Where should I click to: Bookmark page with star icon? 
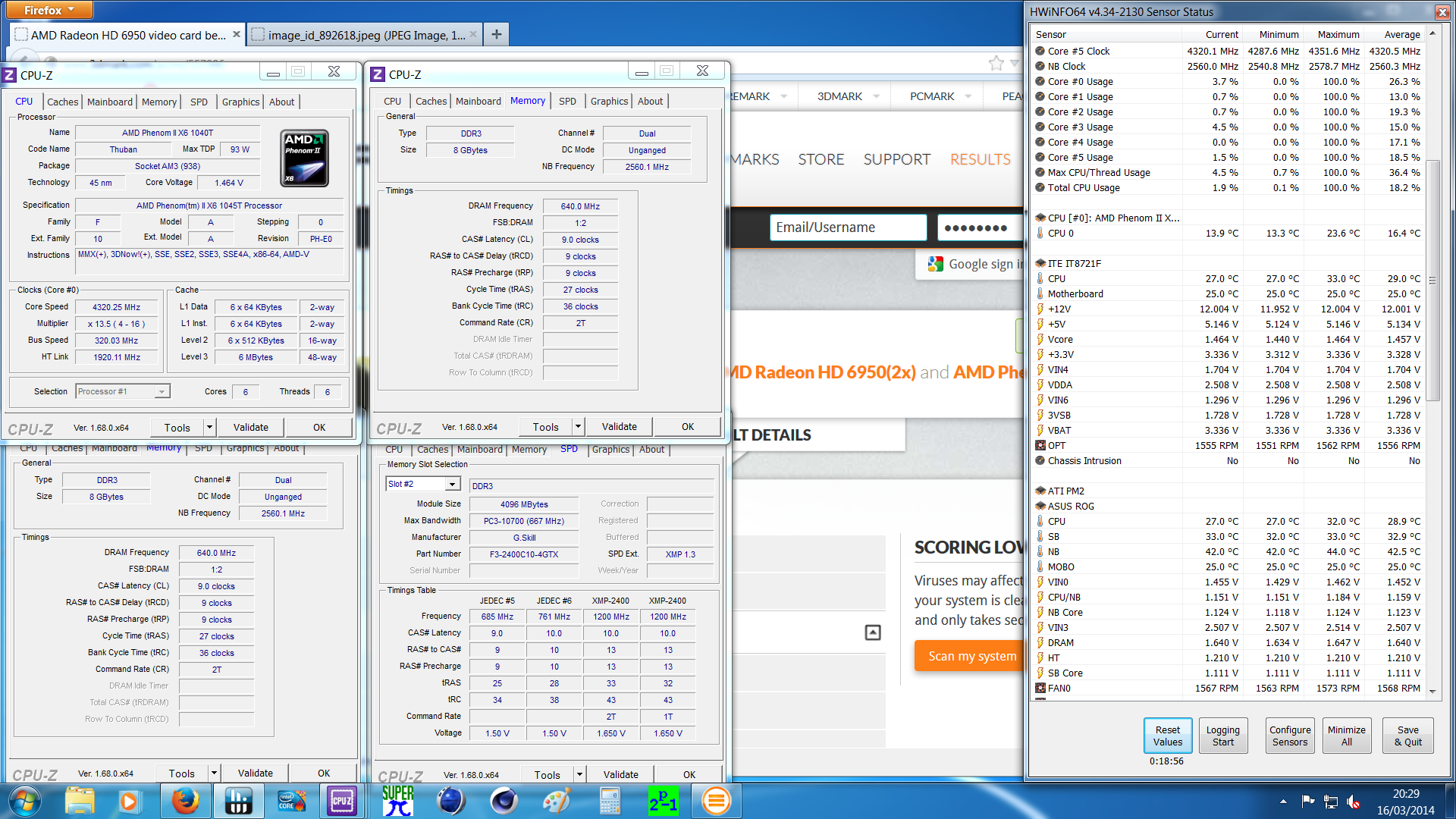pos(996,63)
